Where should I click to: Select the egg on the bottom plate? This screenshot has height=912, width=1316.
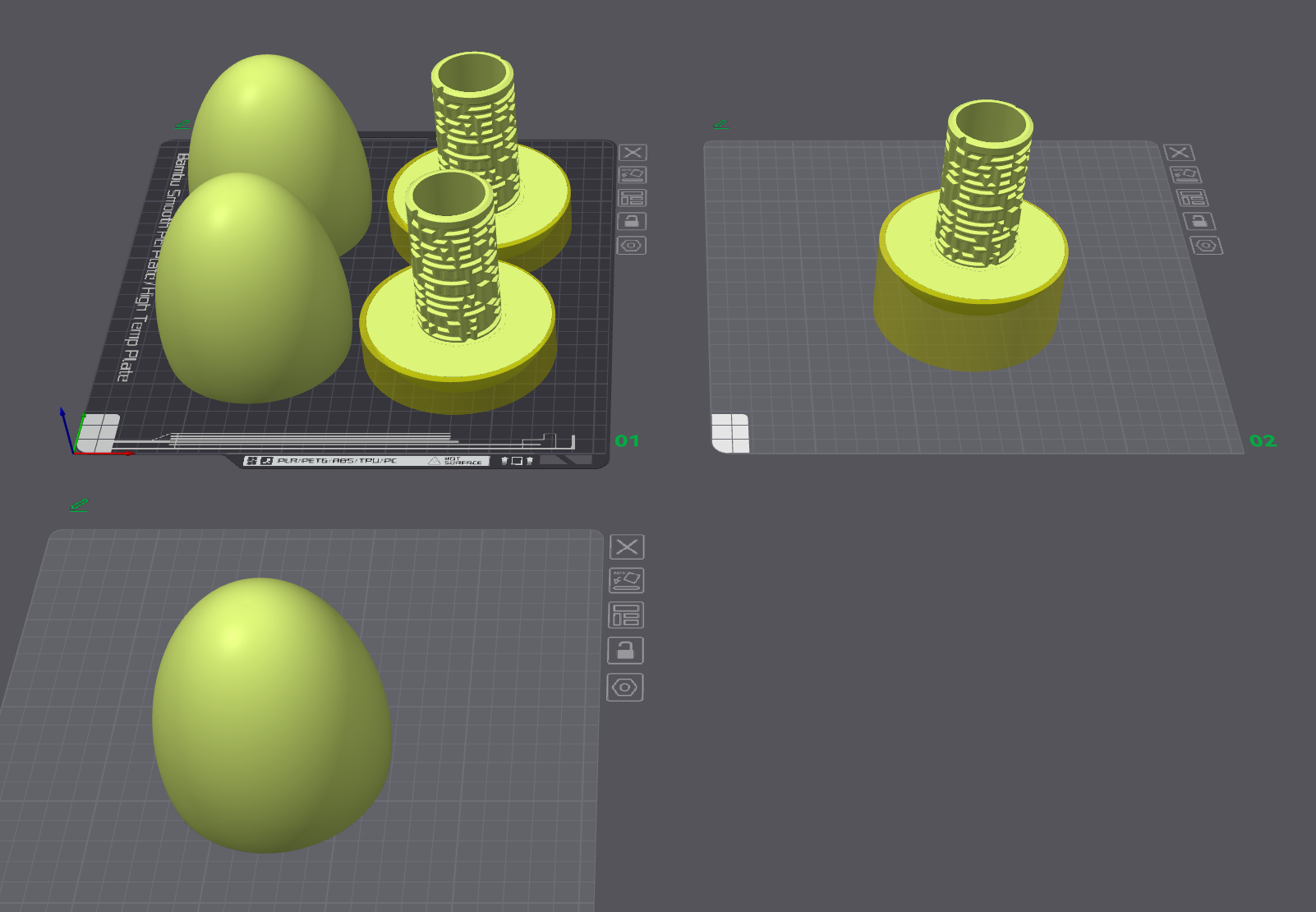pos(271,715)
